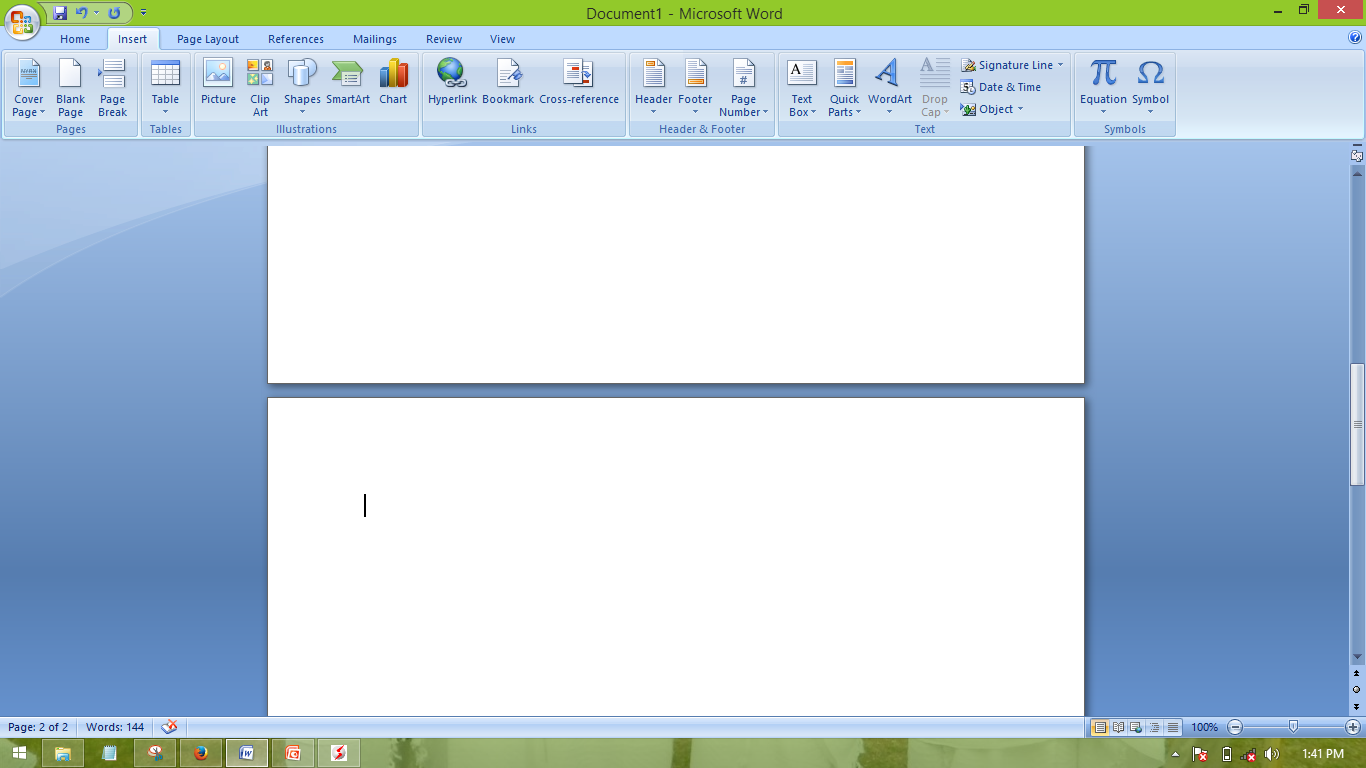Open the WordArt gallery
Image resolution: width=1366 pixels, height=768 pixels.
[x=889, y=88]
